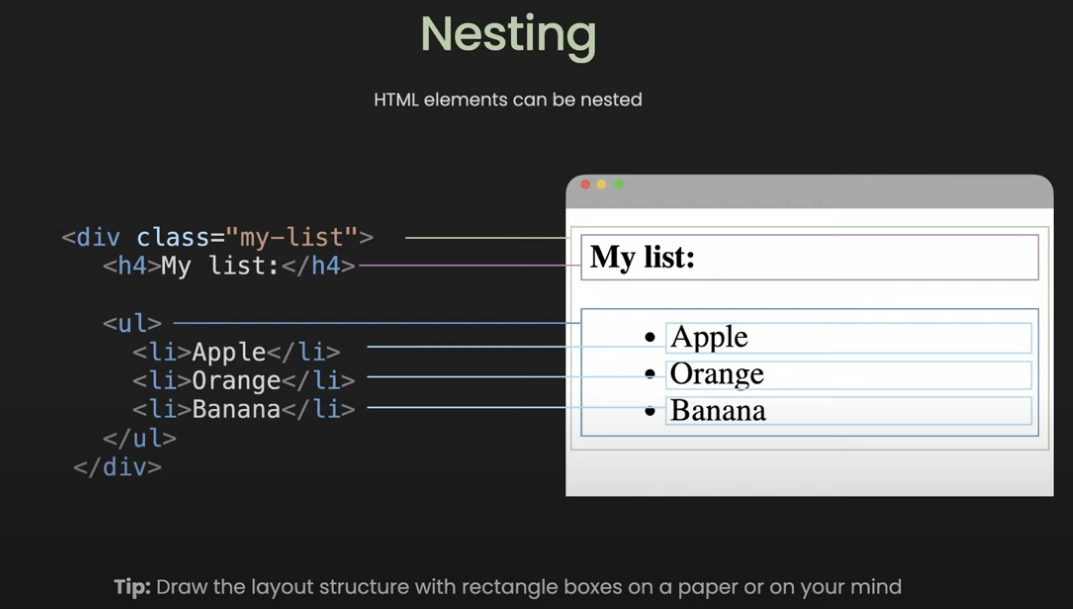Screen dimensions: 1073x609
Task: Click the "Nesting" slide title
Action: [508, 36]
